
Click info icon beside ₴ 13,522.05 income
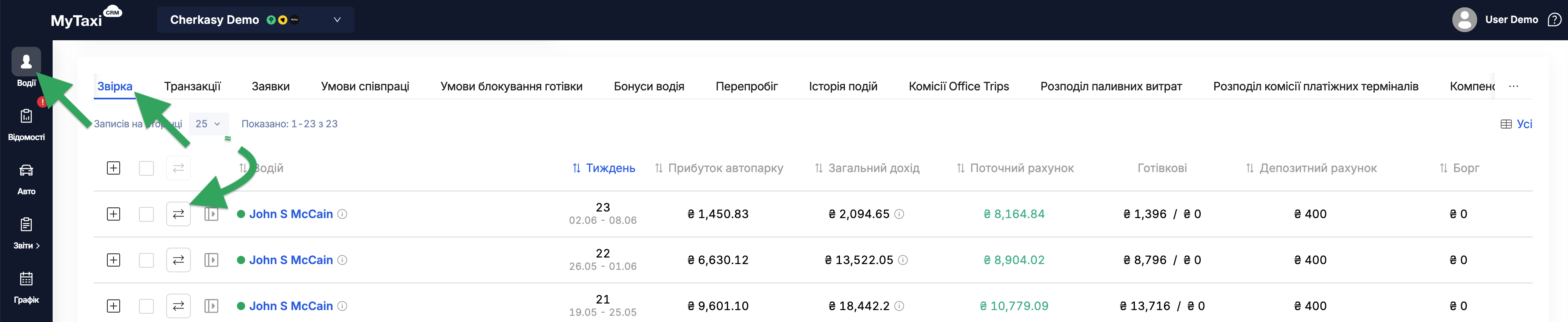pos(903,260)
